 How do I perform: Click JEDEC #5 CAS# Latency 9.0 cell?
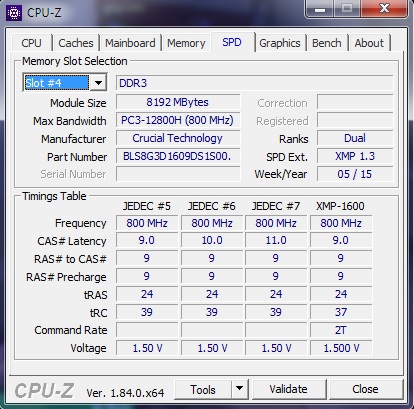pos(147,240)
